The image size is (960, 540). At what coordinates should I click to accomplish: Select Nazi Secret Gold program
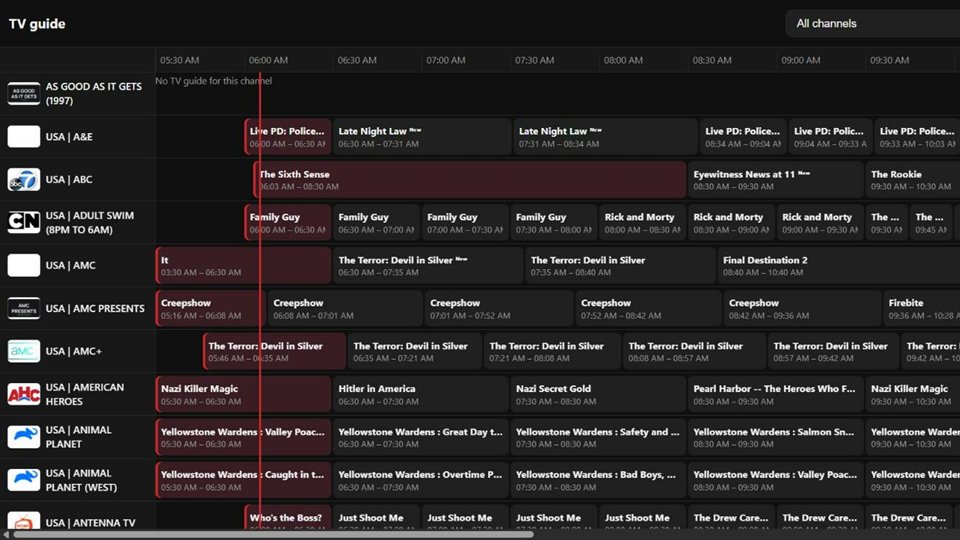[x=598, y=394]
